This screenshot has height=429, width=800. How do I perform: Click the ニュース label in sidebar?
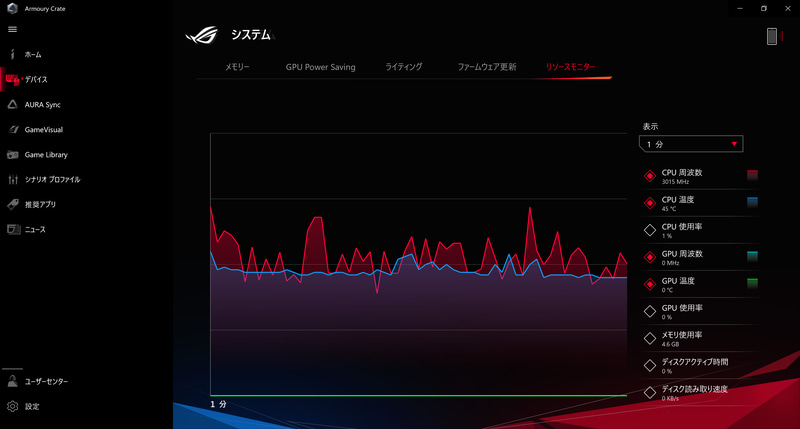coord(35,230)
